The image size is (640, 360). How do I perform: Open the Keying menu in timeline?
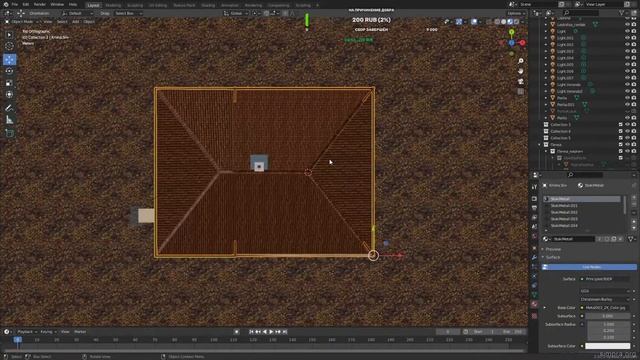[x=48, y=332]
